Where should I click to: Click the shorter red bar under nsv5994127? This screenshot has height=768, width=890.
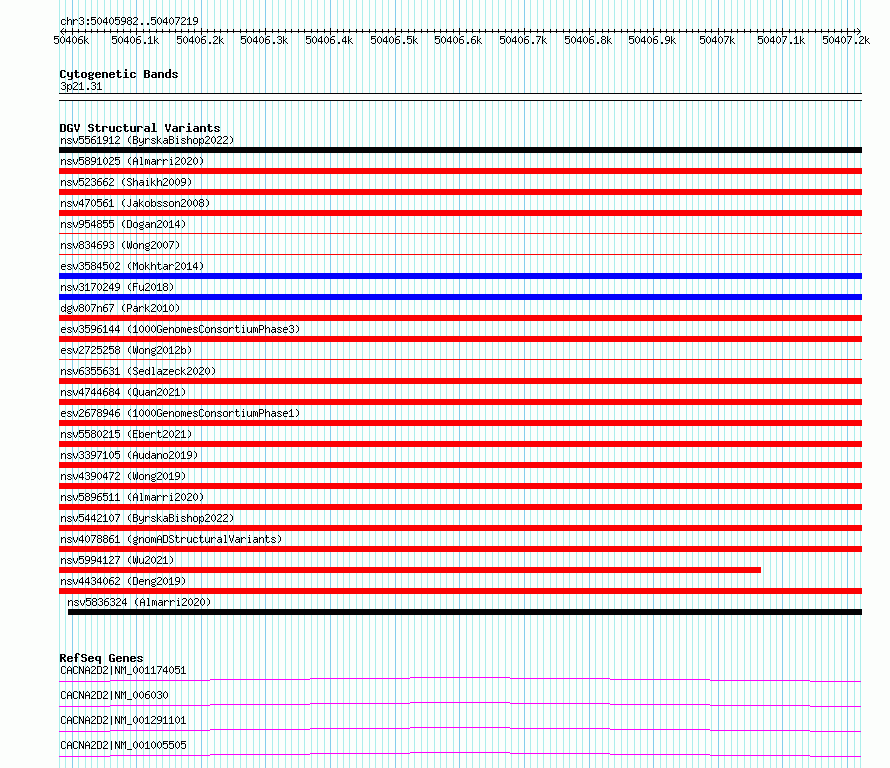[x=410, y=570]
